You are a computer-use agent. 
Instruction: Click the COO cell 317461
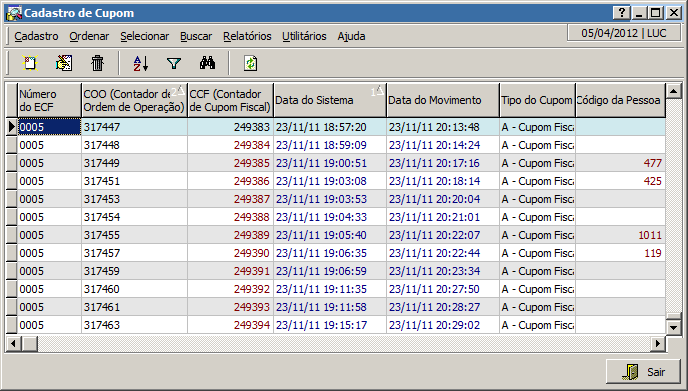pyautogui.click(x=134, y=307)
